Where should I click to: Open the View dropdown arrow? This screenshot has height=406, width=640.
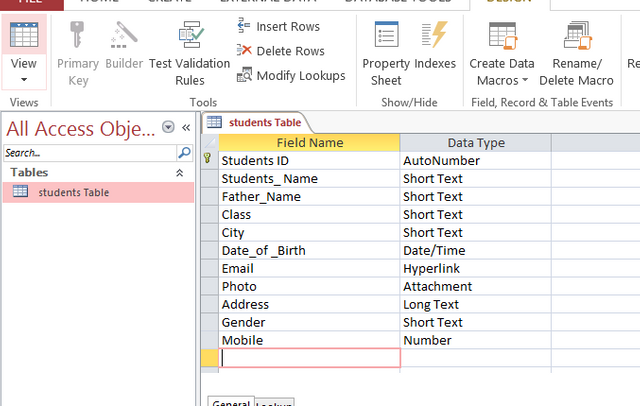pos(24,80)
